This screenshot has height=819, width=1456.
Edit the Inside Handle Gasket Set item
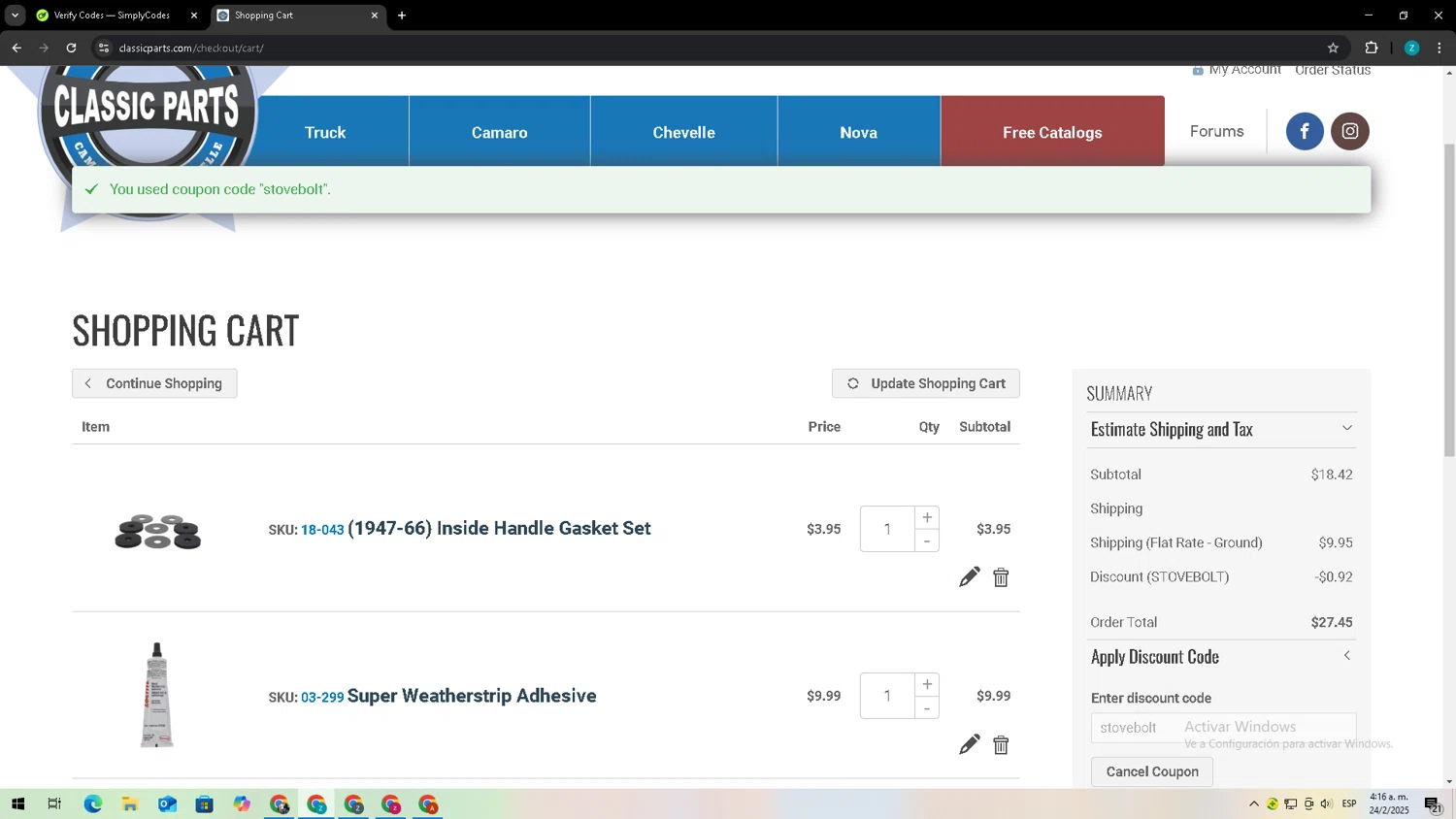point(969,577)
